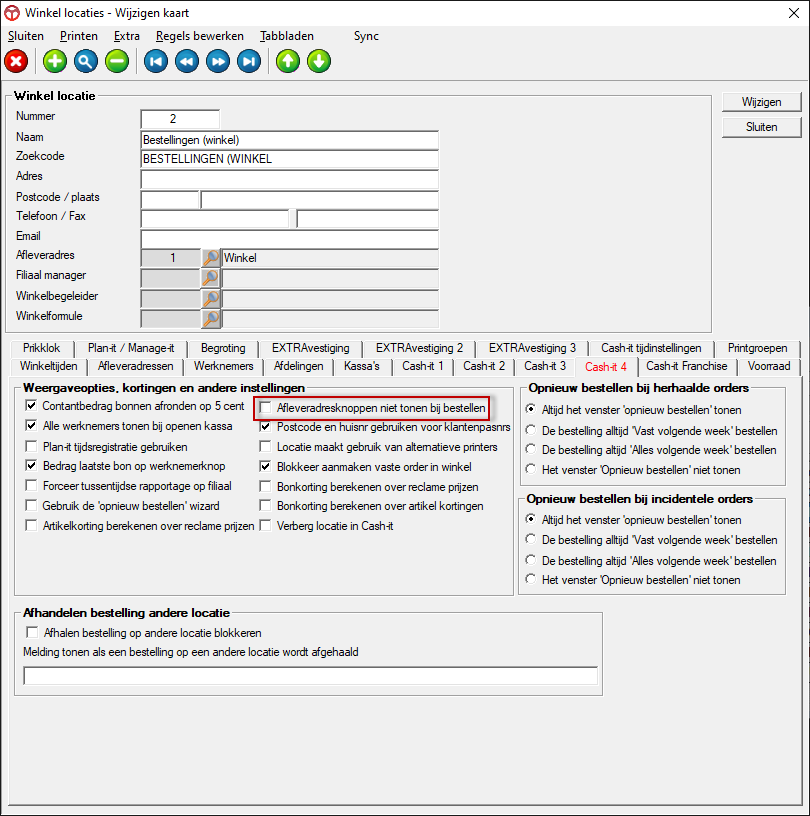Open the Printen menu

[79, 36]
